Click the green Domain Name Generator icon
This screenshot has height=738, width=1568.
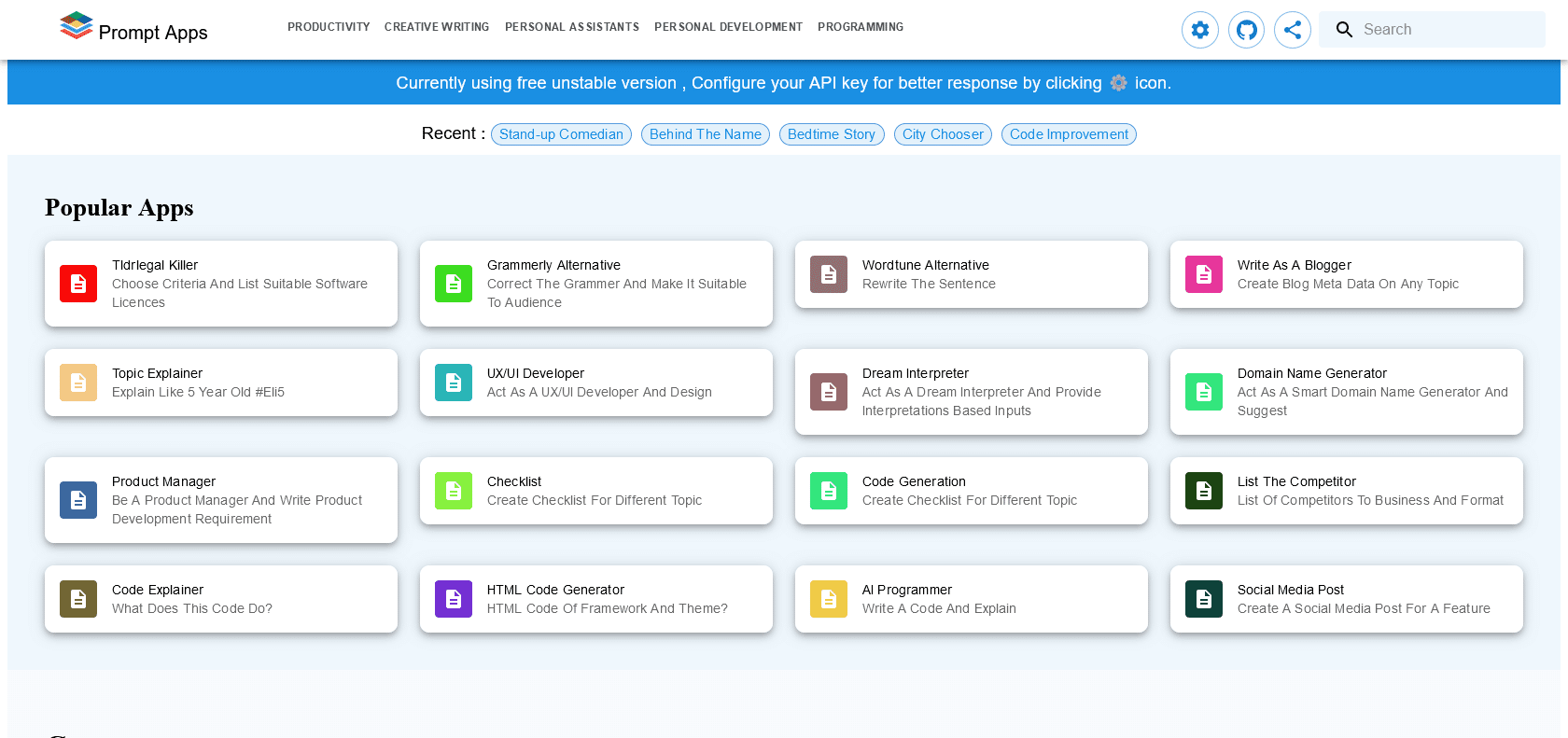click(1204, 392)
